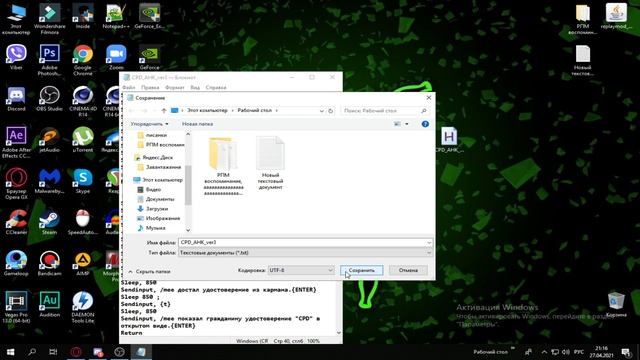This screenshot has width=640, height=360.
Task: Open Вид menu in Notepad
Action: tap(195, 87)
